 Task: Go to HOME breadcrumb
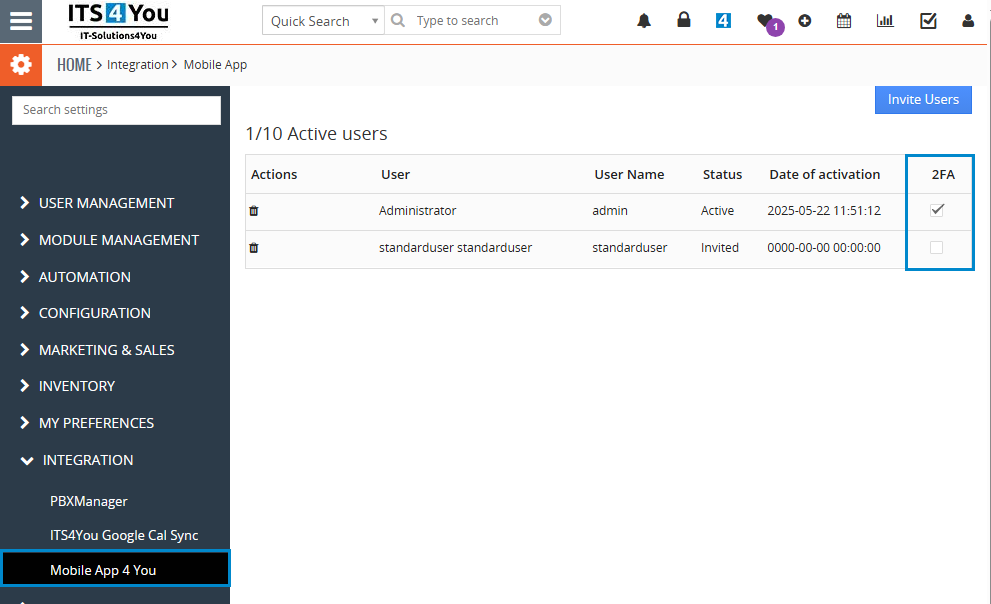coord(74,64)
